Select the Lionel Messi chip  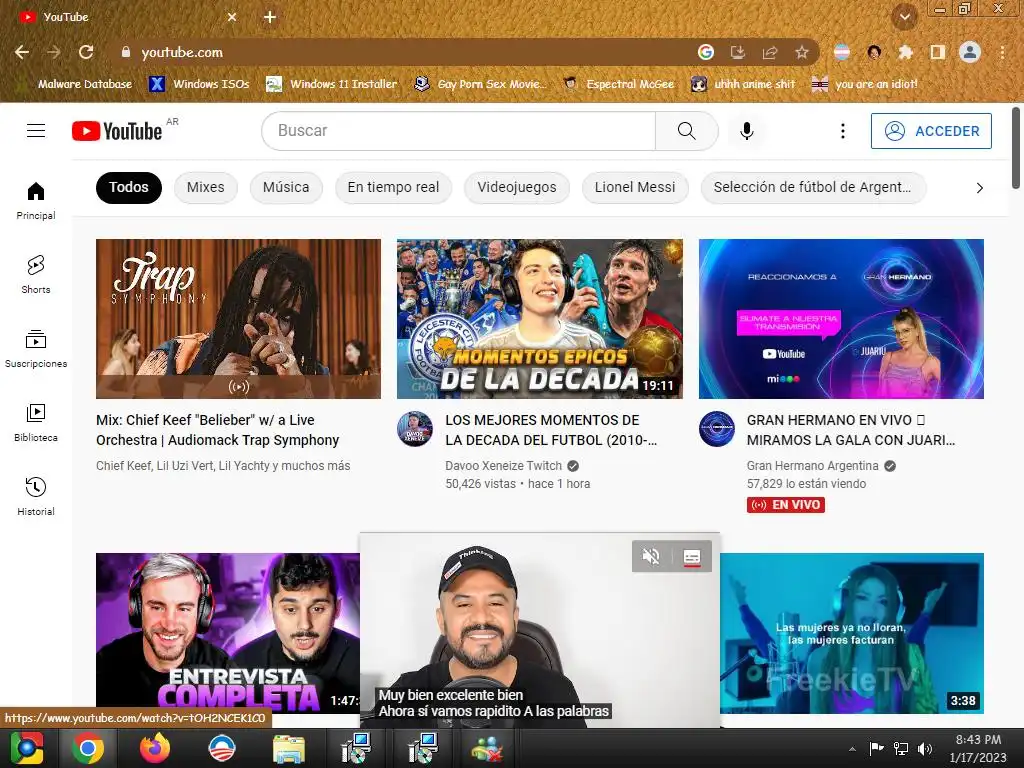click(x=635, y=188)
